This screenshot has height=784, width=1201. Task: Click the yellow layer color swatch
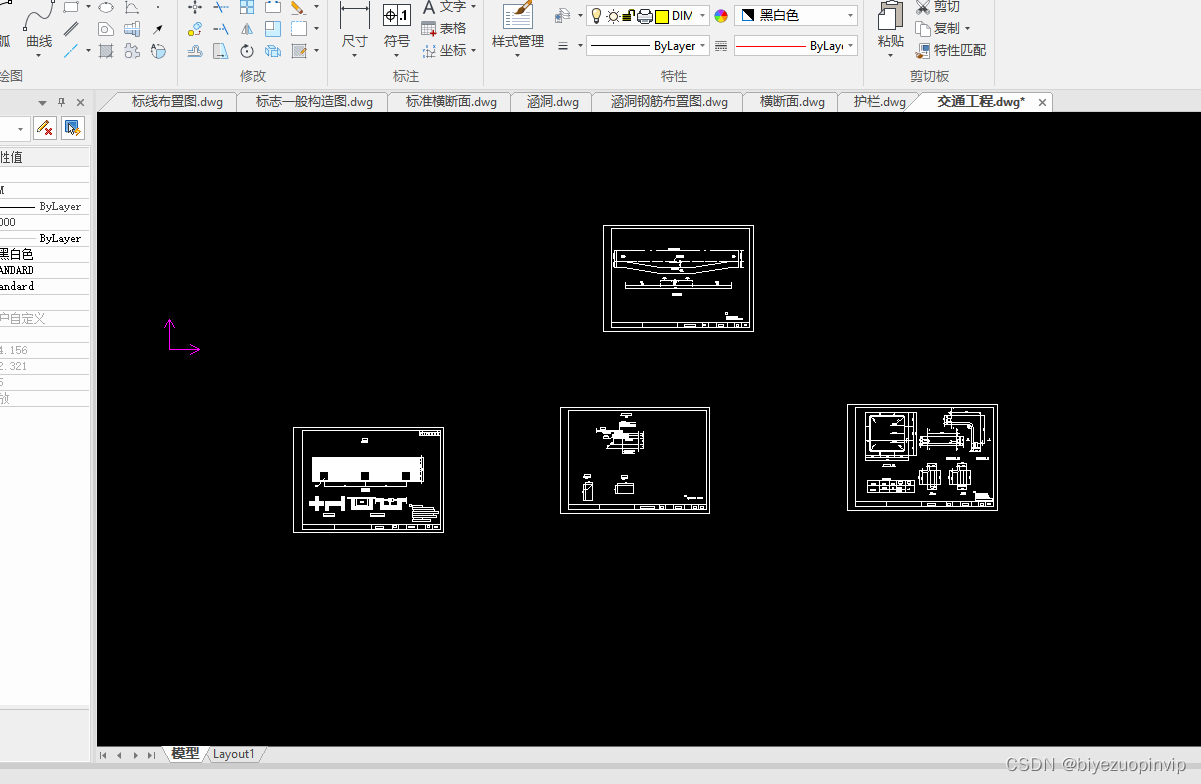661,16
